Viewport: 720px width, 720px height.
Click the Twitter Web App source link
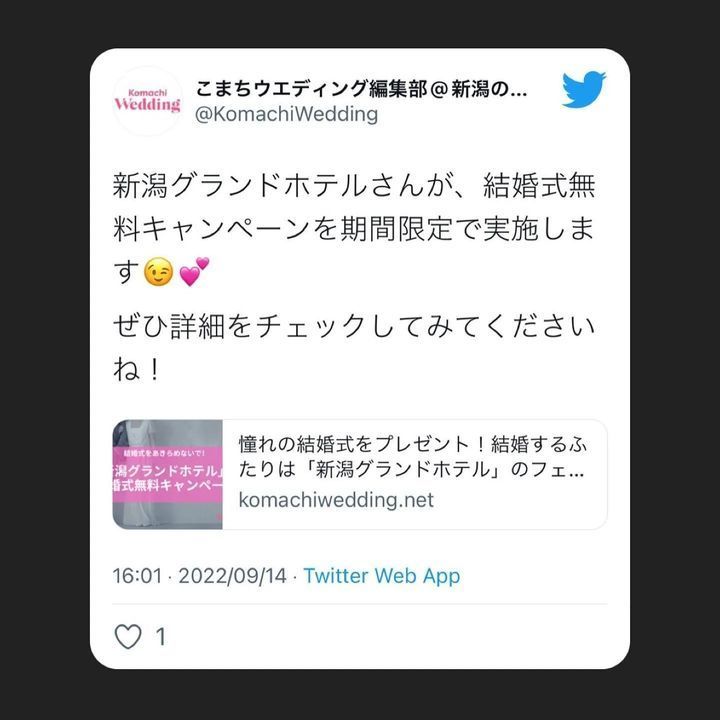(x=382, y=576)
